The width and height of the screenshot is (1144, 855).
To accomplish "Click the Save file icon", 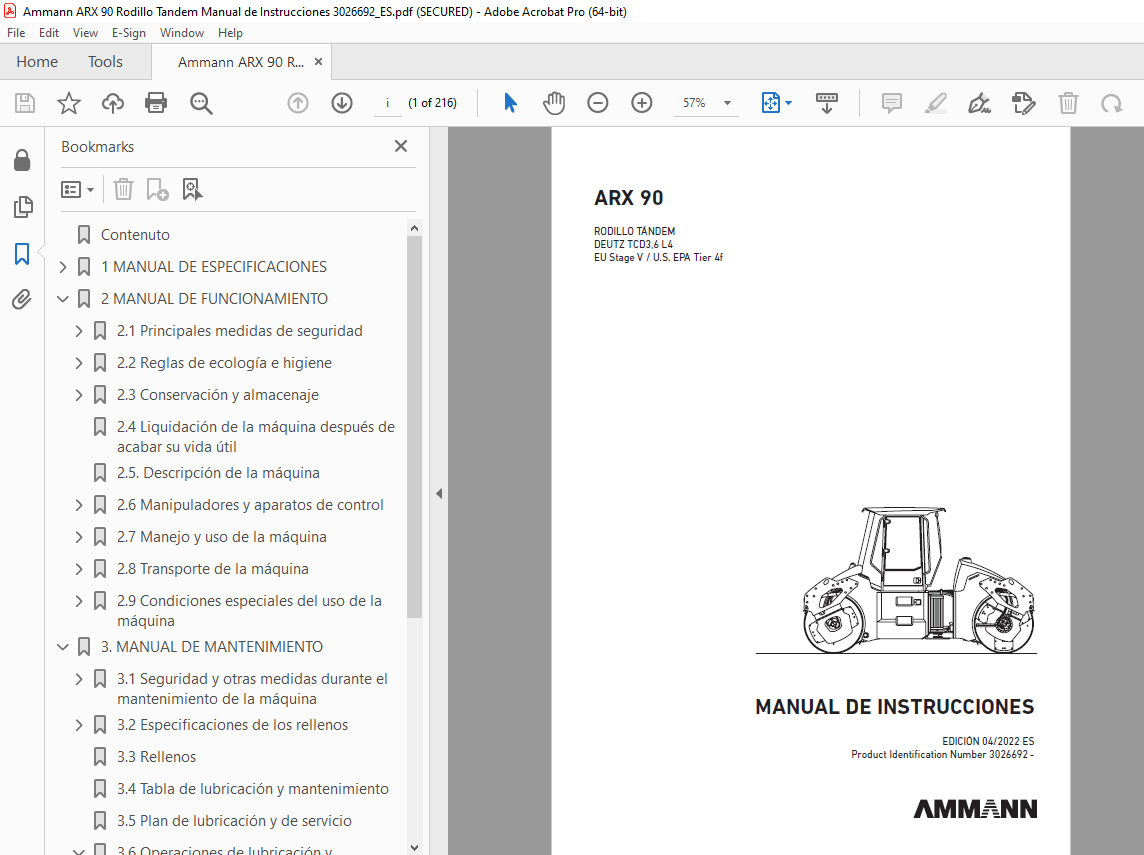I will tap(25, 103).
